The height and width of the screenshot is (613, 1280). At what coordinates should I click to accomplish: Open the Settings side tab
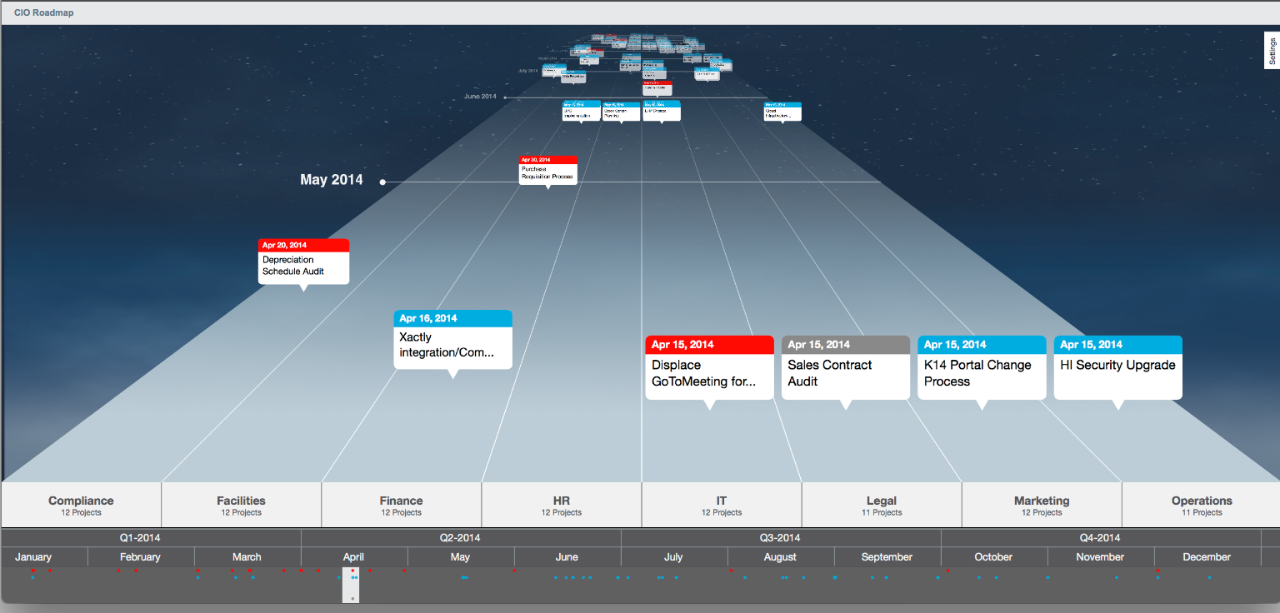pos(1272,50)
